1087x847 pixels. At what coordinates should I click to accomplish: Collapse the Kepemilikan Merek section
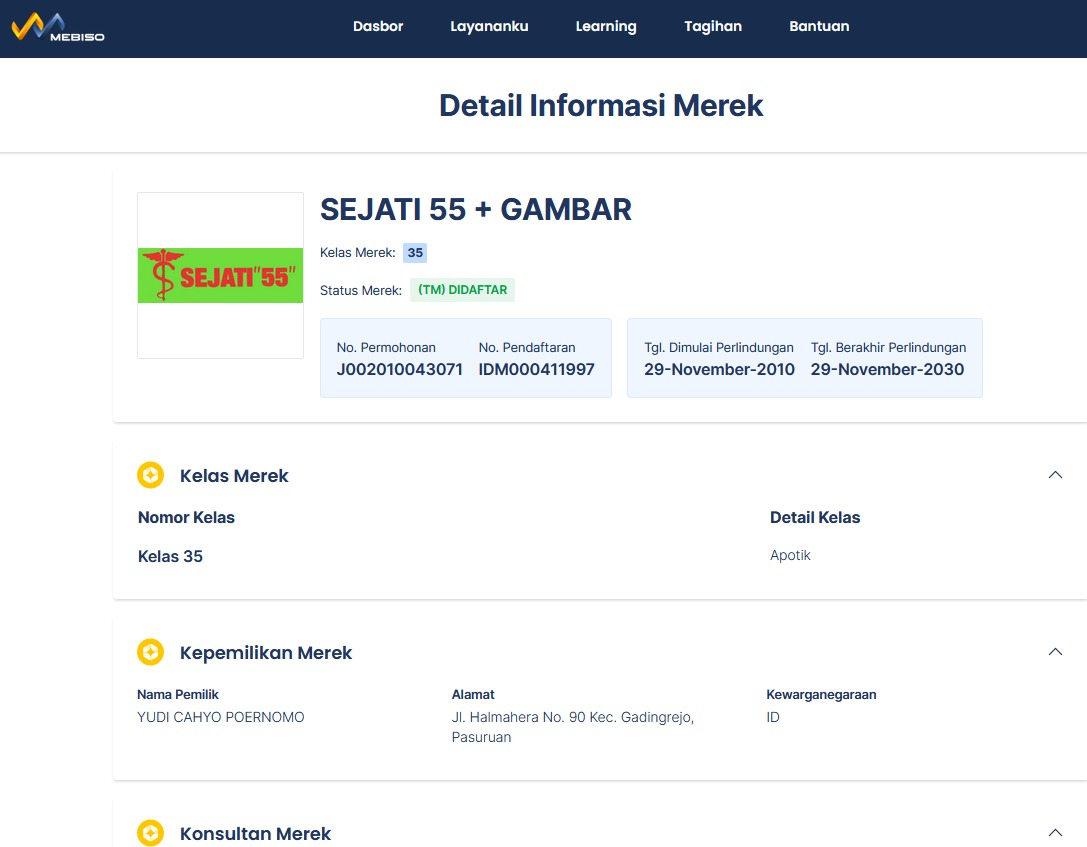pos(1055,652)
